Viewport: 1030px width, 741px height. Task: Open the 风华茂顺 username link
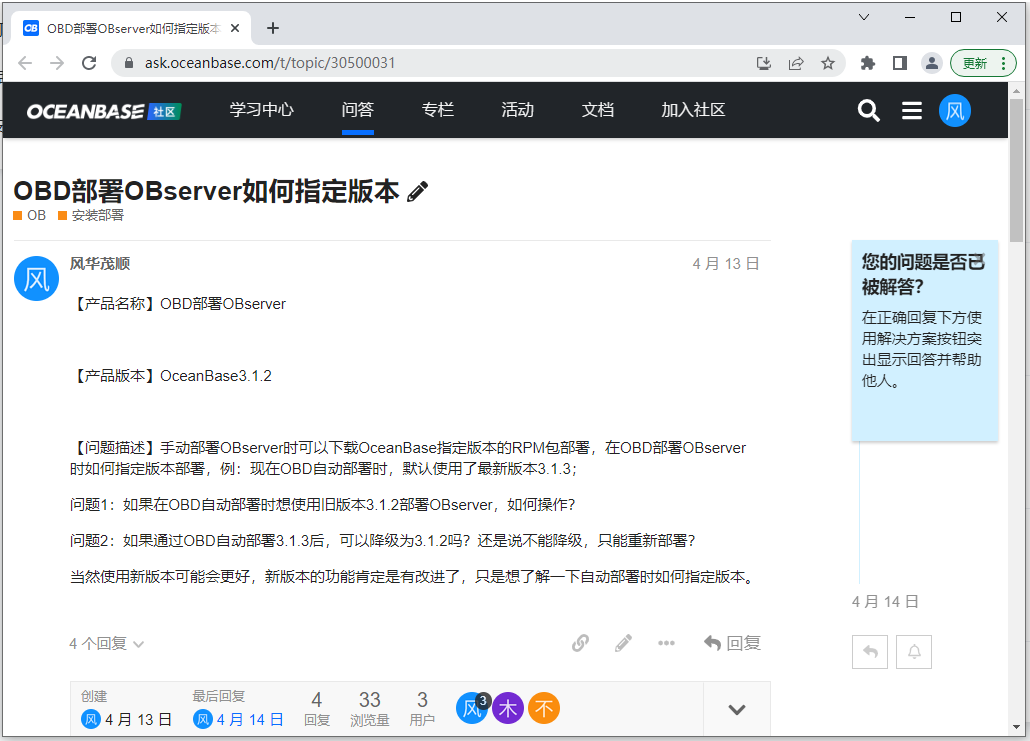[x=100, y=263]
